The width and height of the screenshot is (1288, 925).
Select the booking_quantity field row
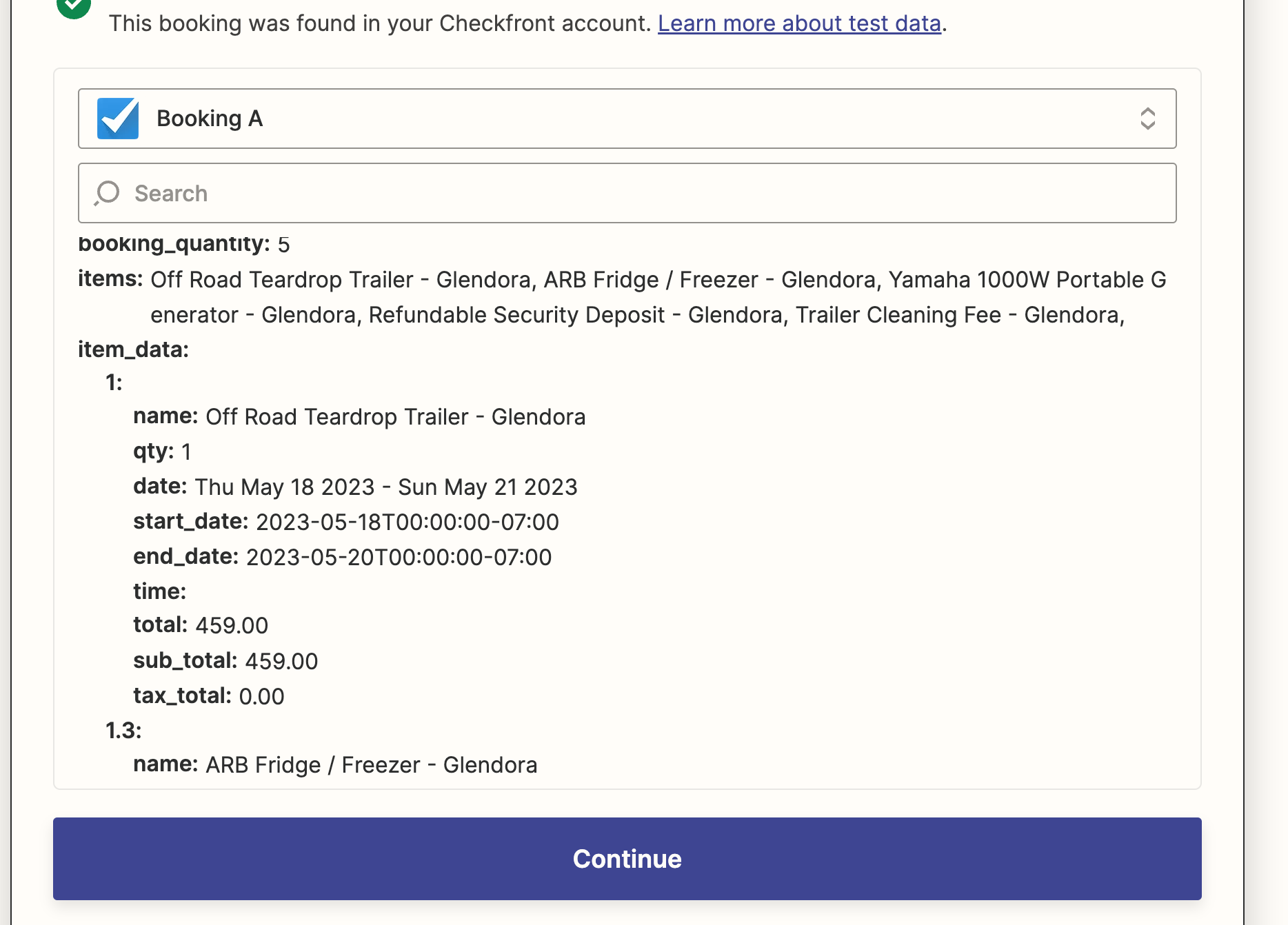(183, 244)
